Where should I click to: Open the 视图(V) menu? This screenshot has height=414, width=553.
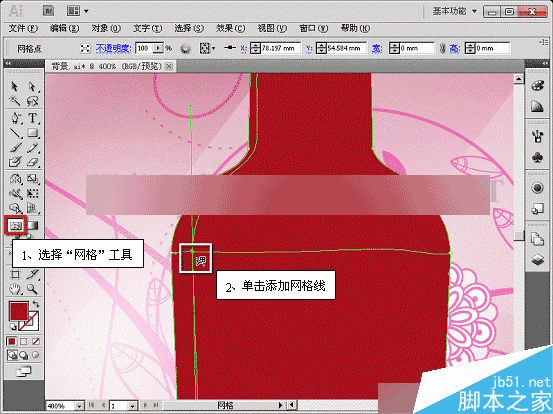[x=272, y=28]
